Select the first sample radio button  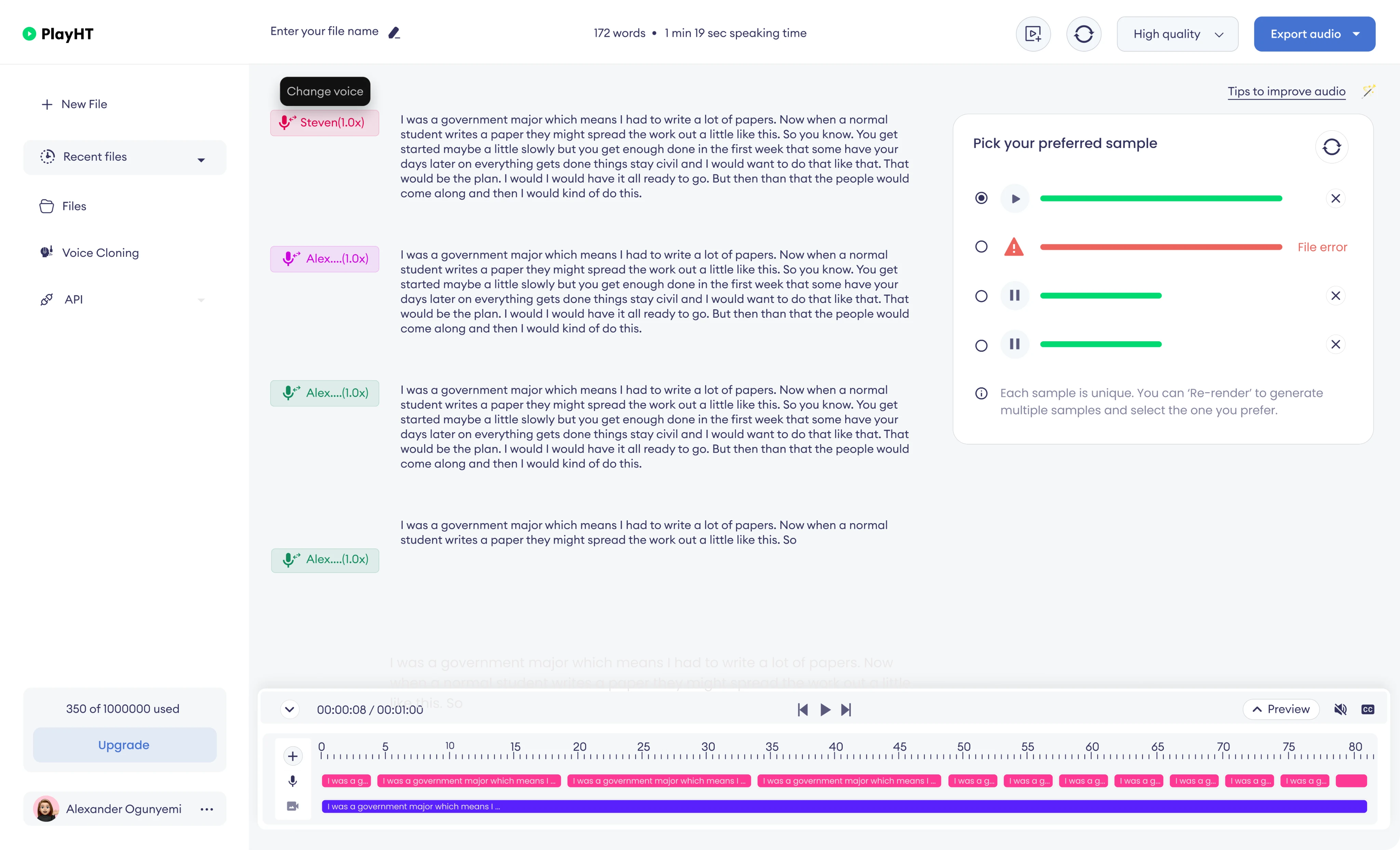tap(981, 198)
